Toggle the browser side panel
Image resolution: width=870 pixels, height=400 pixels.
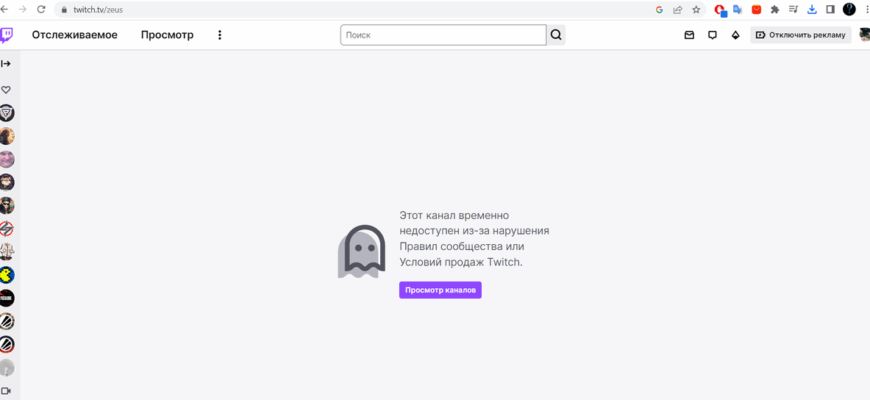tap(829, 9)
